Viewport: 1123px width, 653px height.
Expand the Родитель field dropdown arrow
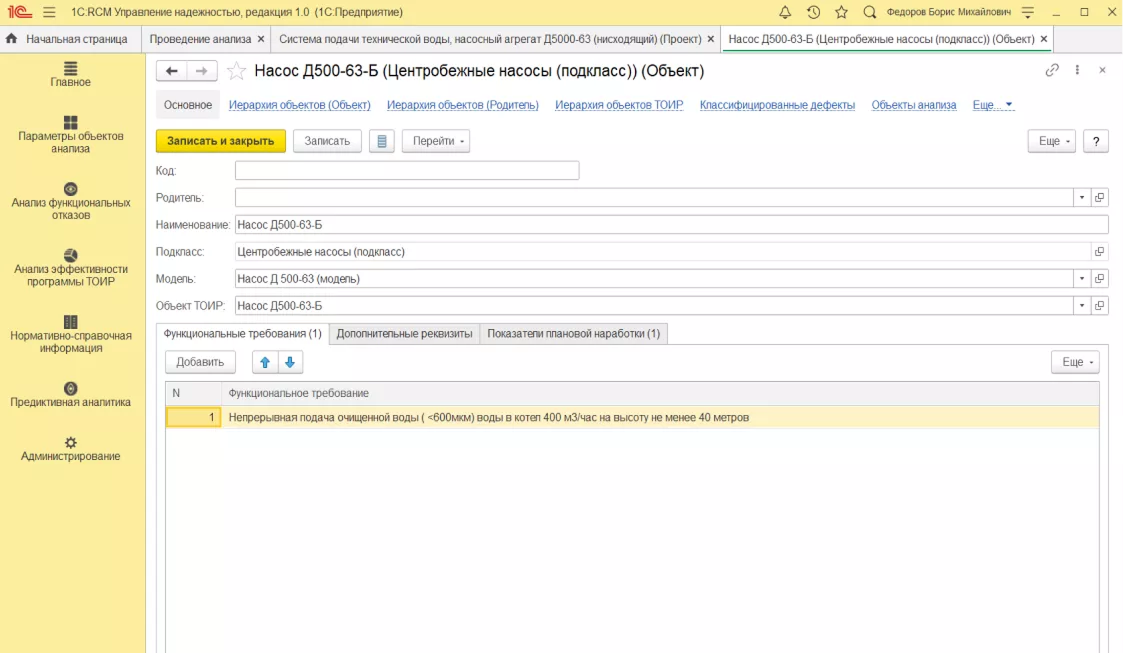tap(1081, 198)
